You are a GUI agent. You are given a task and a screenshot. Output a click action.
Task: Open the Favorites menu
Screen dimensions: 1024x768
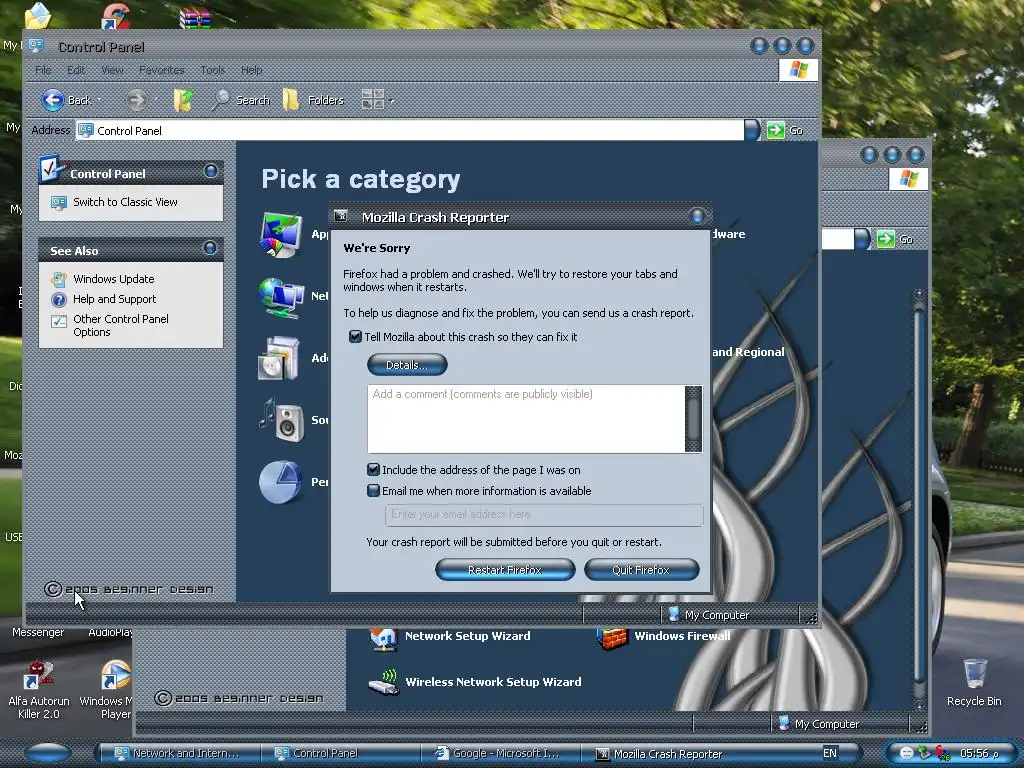click(161, 70)
